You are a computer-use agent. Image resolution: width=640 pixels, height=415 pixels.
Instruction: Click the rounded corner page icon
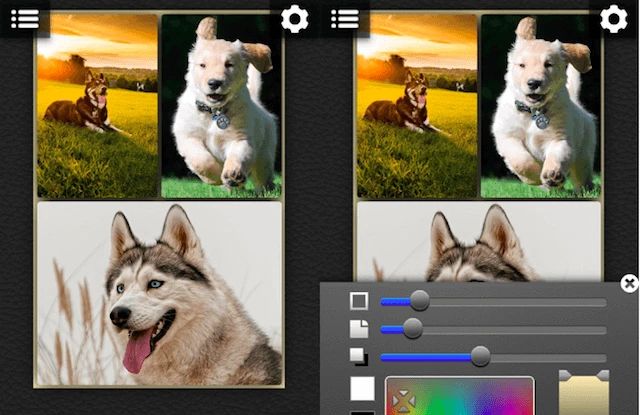pyautogui.click(x=358, y=328)
